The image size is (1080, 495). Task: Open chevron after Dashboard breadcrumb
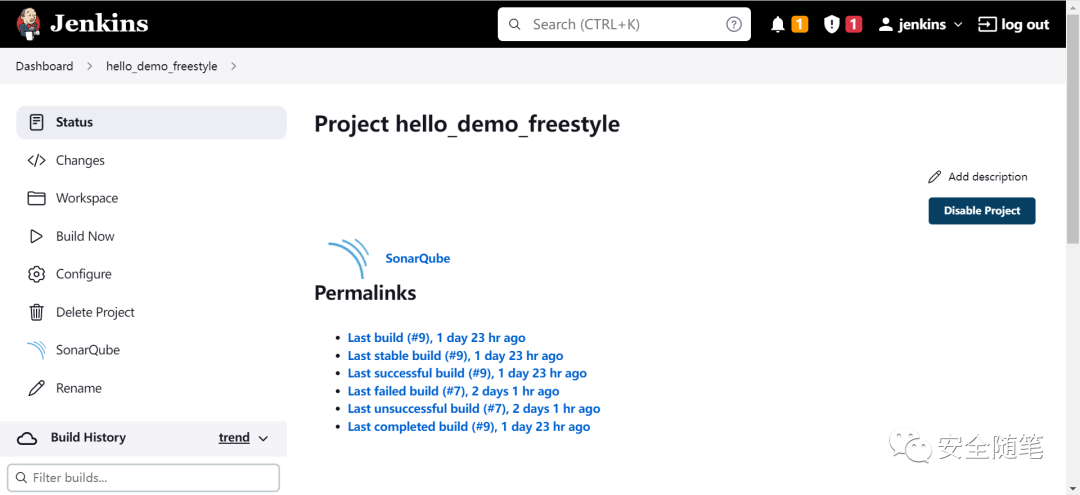pos(90,66)
